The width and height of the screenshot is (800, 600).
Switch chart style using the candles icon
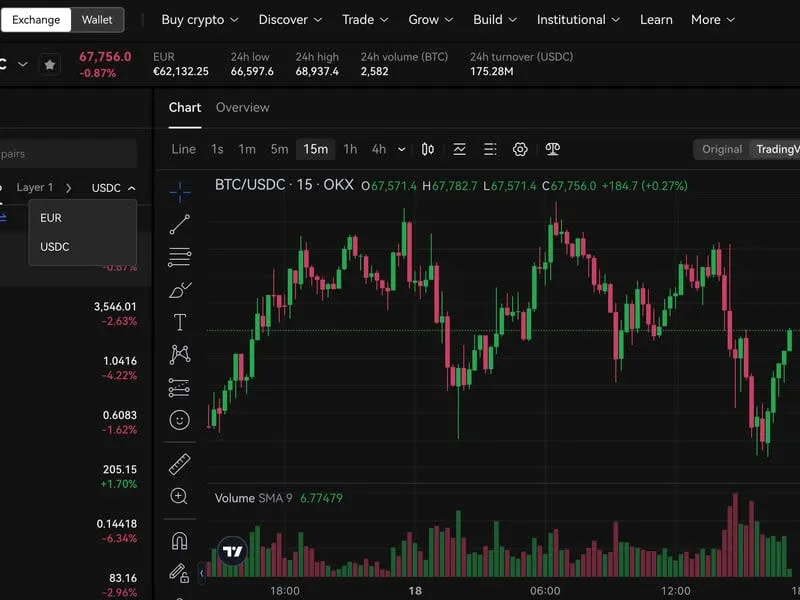(427, 148)
